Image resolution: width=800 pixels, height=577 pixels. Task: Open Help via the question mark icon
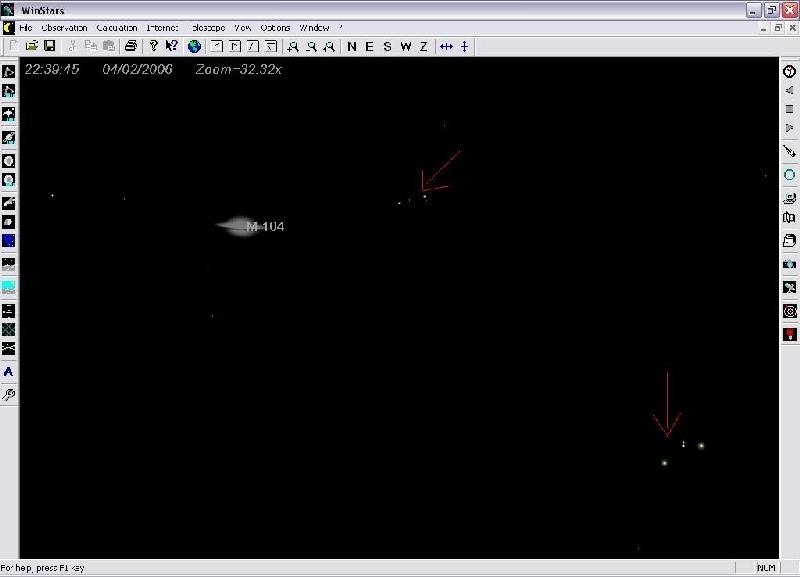154,46
